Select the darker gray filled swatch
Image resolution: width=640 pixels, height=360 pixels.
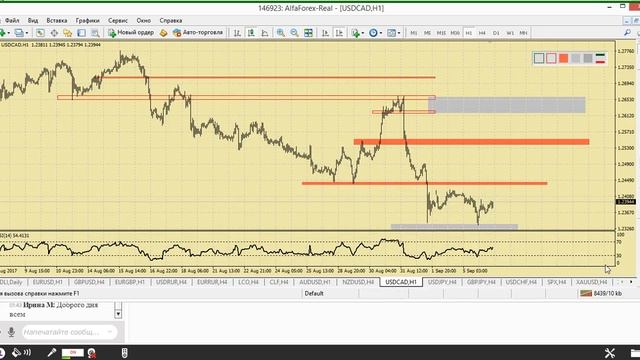coord(588,58)
